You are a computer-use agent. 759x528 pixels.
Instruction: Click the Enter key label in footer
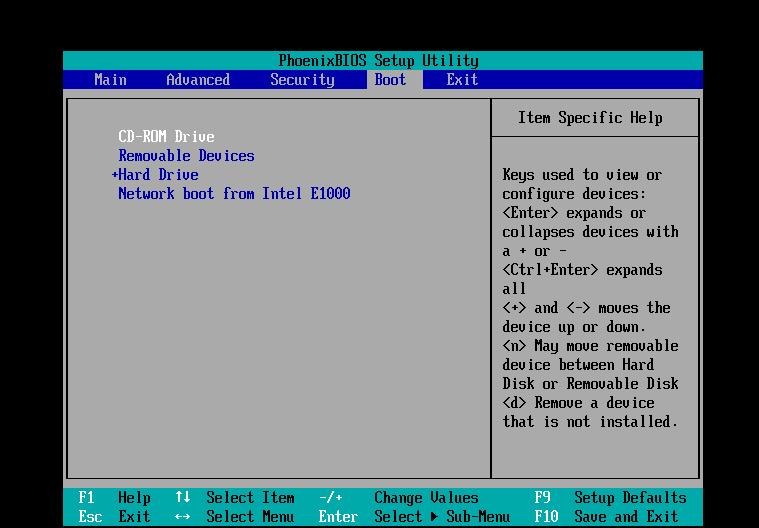338,516
